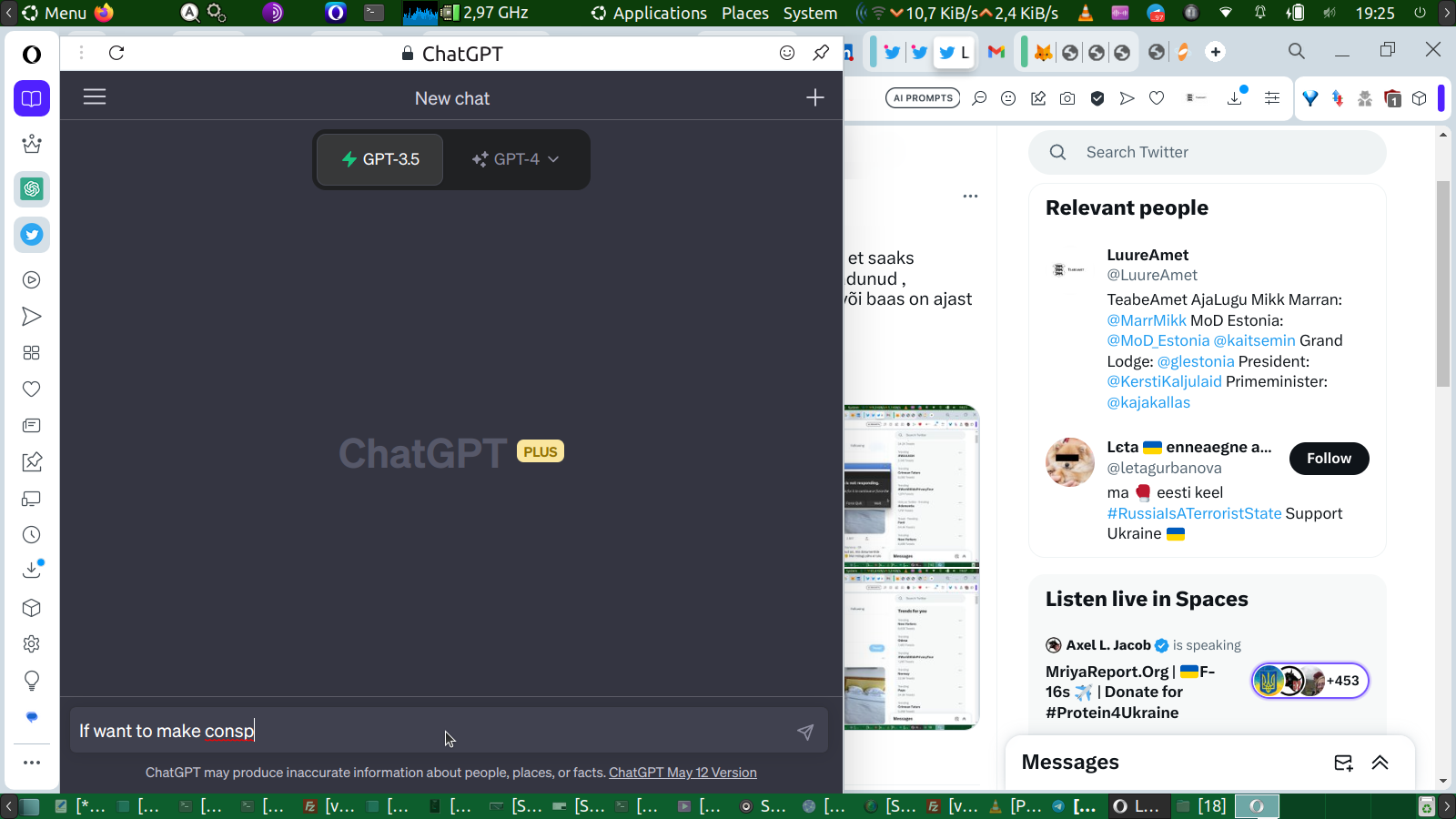Search tabs with the magnifier icon
Image resolution: width=1456 pixels, height=819 pixels.
pyautogui.click(x=1297, y=51)
